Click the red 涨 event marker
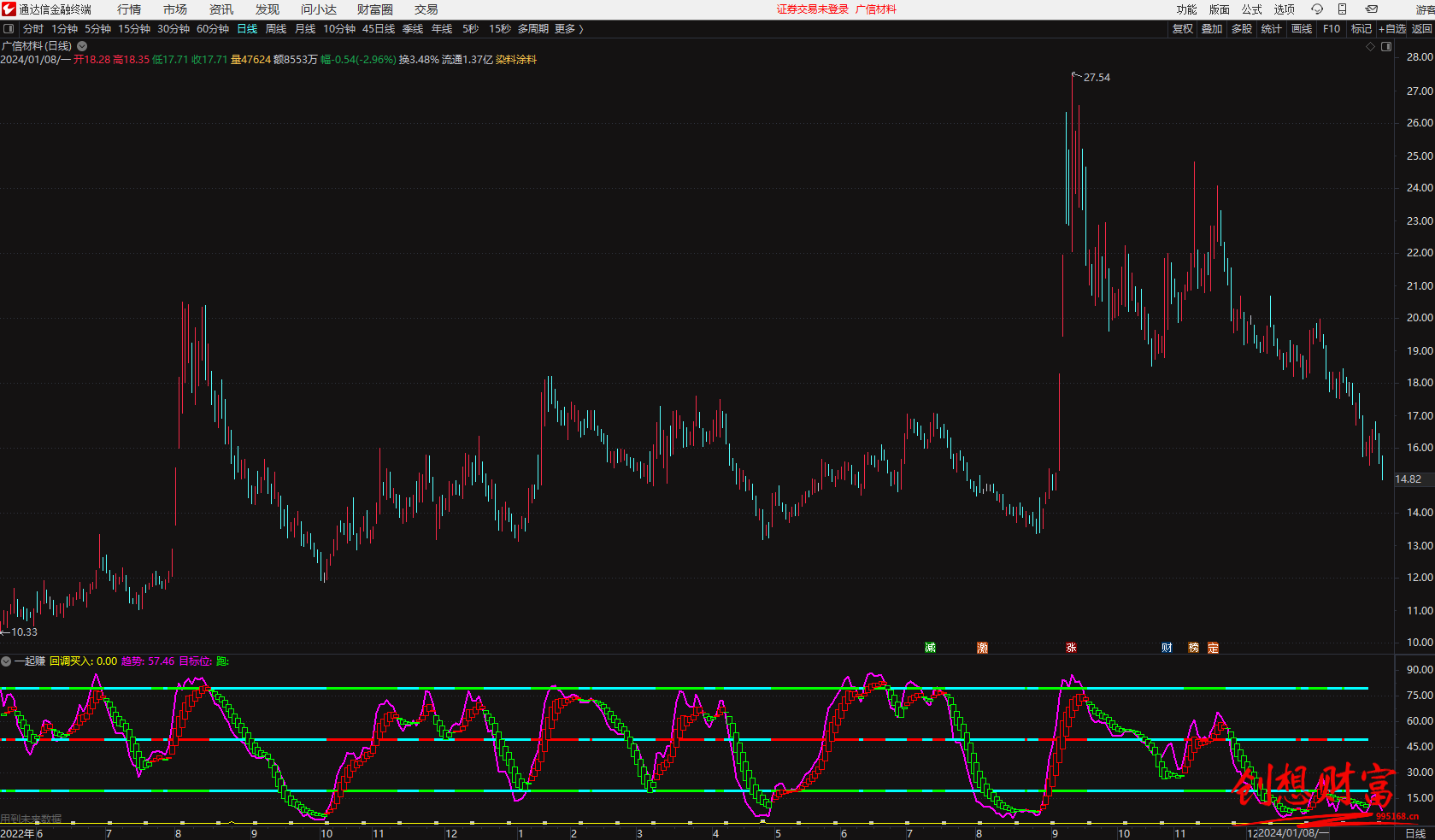 point(1072,648)
